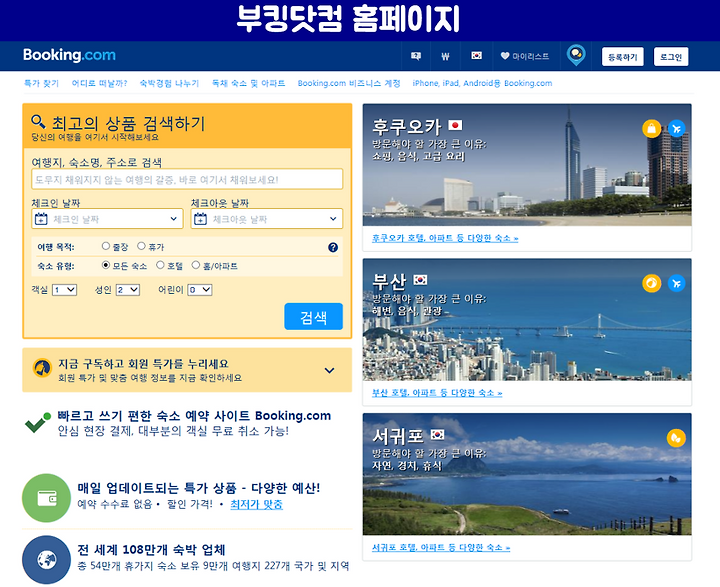Click the destination search input field
The image size is (720, 587).
click(x=187, y=179)
